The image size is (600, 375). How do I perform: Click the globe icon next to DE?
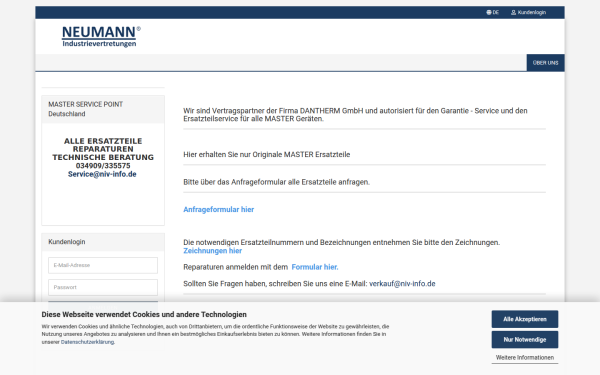[489, 12]
